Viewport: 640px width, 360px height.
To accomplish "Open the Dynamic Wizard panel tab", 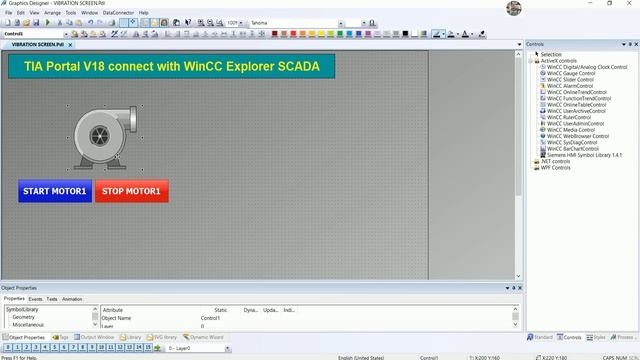I will tap(203, 337).
